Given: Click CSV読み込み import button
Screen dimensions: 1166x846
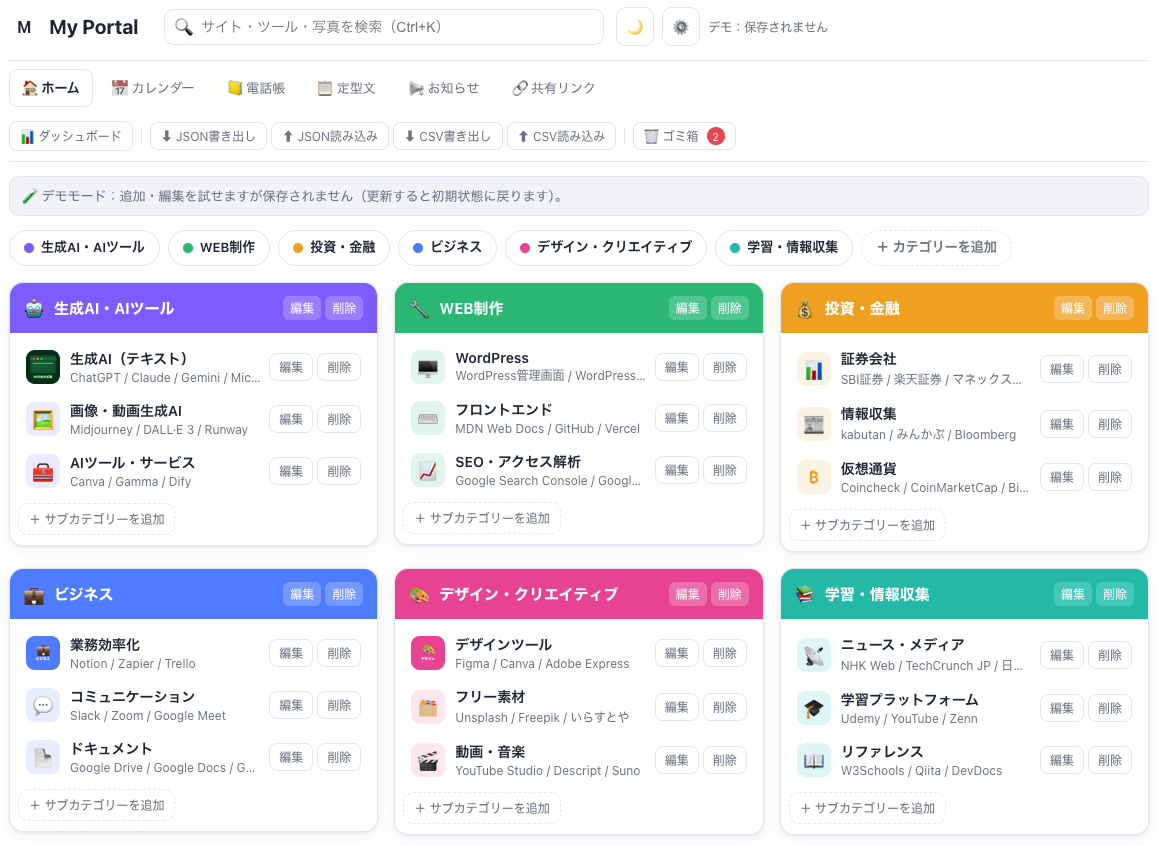Looking at the screenshot, I should click(561, 136).
